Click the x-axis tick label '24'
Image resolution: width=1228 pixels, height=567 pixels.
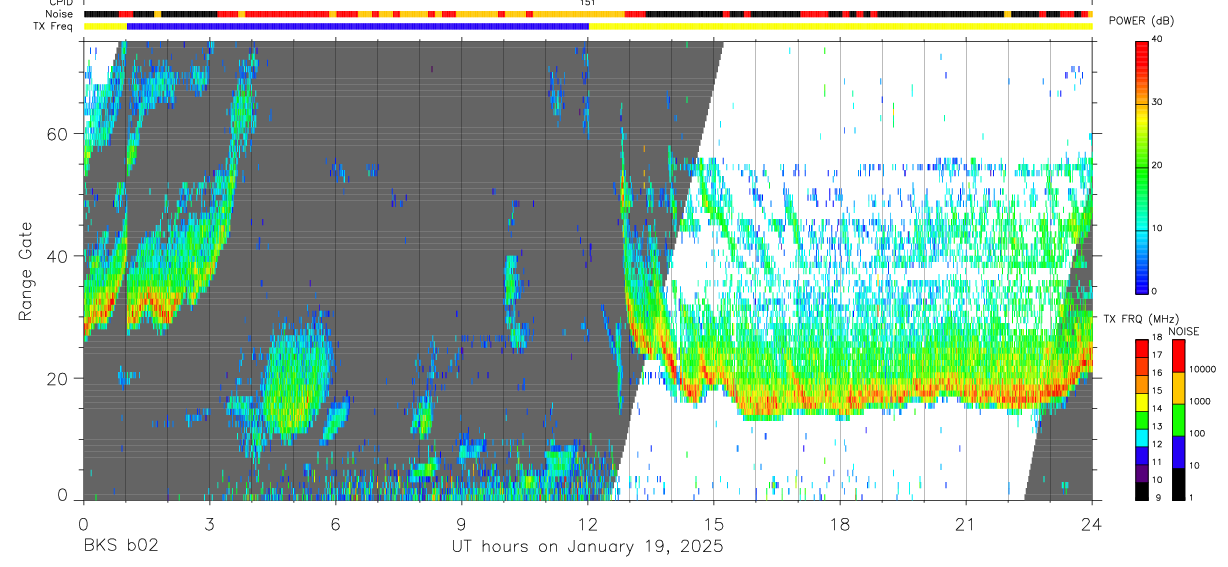[1092, 524]
